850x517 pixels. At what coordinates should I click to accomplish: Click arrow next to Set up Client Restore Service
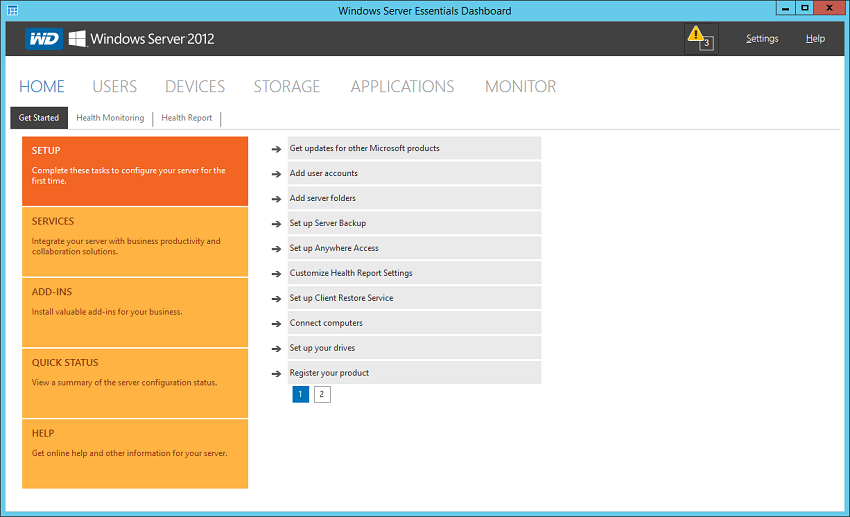pos(276,299)
